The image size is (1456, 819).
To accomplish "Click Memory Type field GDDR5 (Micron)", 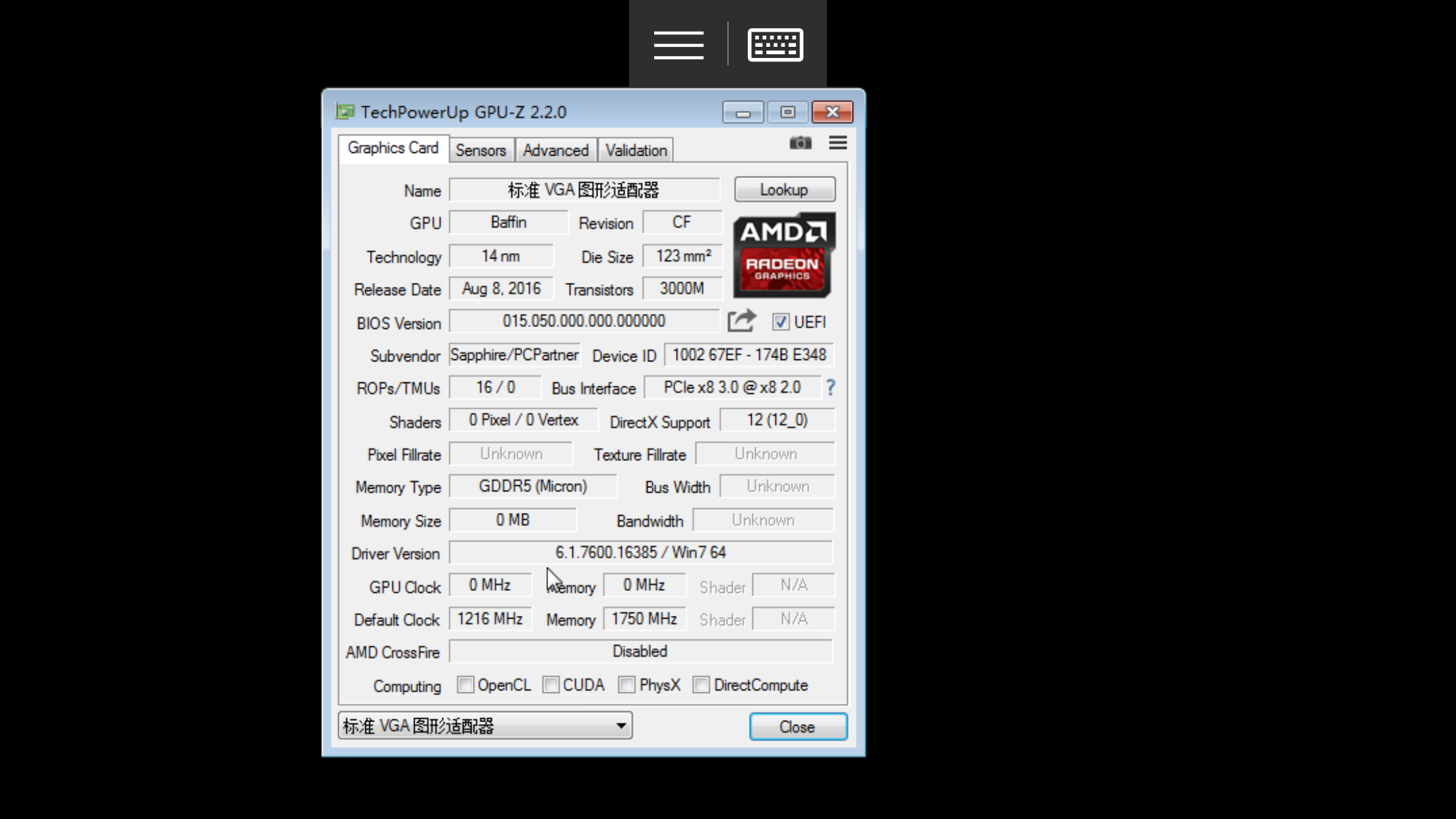I will pos(533,487).
